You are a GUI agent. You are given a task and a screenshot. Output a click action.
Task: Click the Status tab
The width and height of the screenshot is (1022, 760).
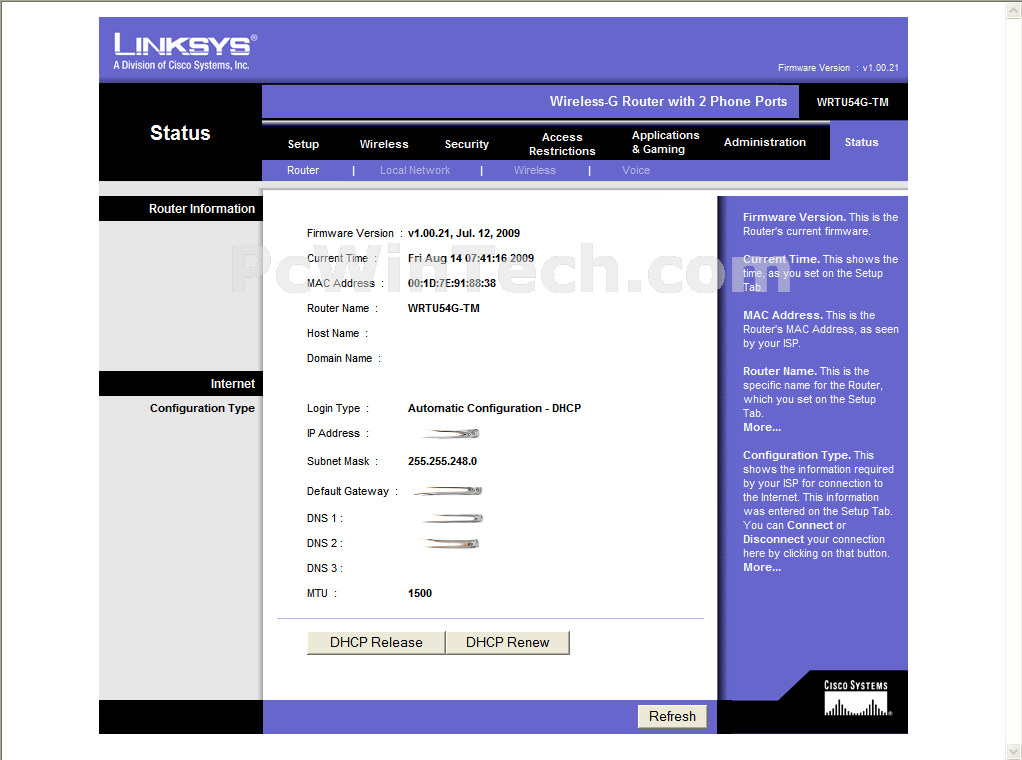[x=861, y=142]
